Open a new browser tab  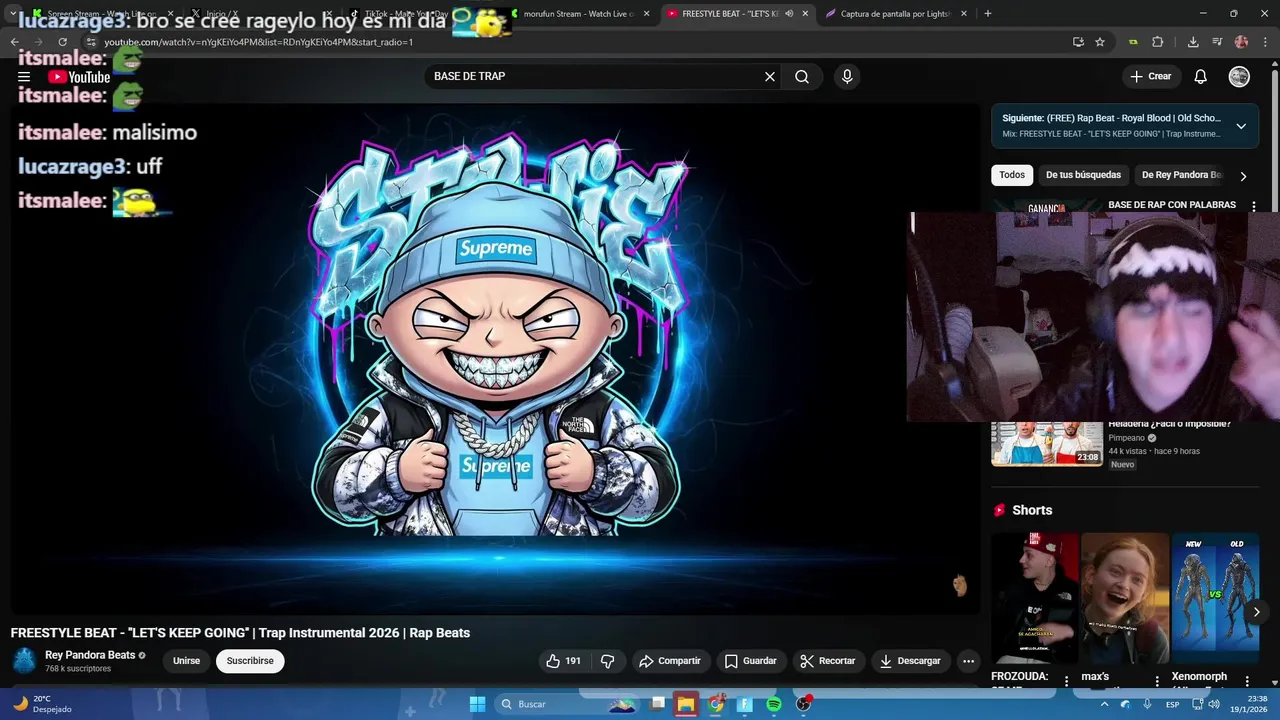coord(988,14)
